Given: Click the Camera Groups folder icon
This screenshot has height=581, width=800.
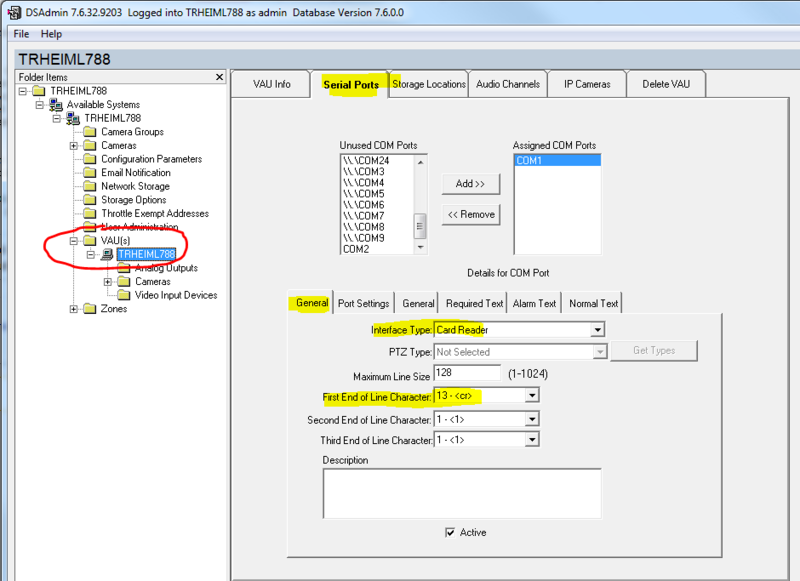Looking at the screenshot, I should click(88, 131).
